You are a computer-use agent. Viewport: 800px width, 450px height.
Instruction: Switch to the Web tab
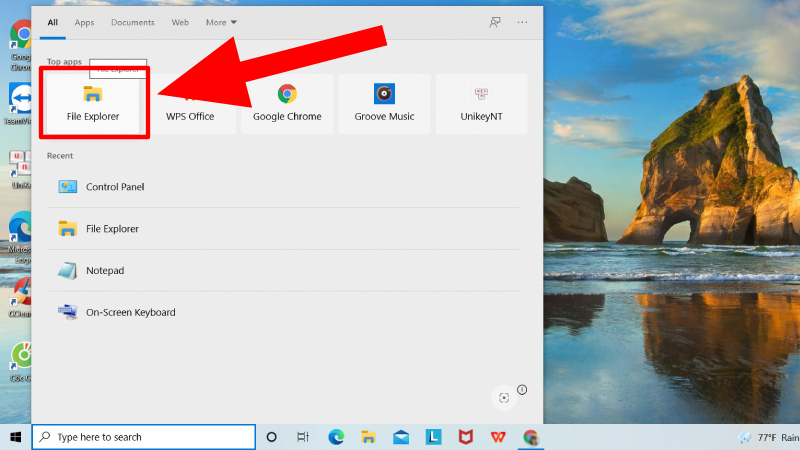click(180, 22)
